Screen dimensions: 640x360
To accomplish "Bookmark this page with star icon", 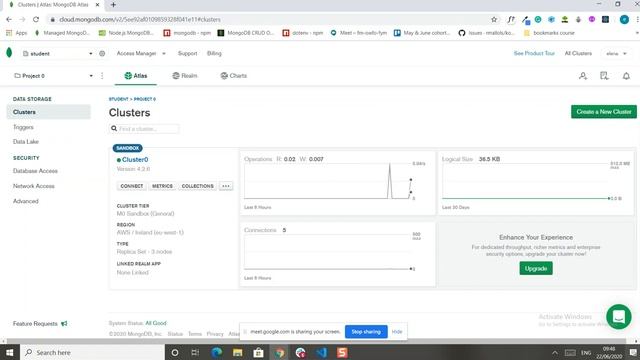I will 494,19.
